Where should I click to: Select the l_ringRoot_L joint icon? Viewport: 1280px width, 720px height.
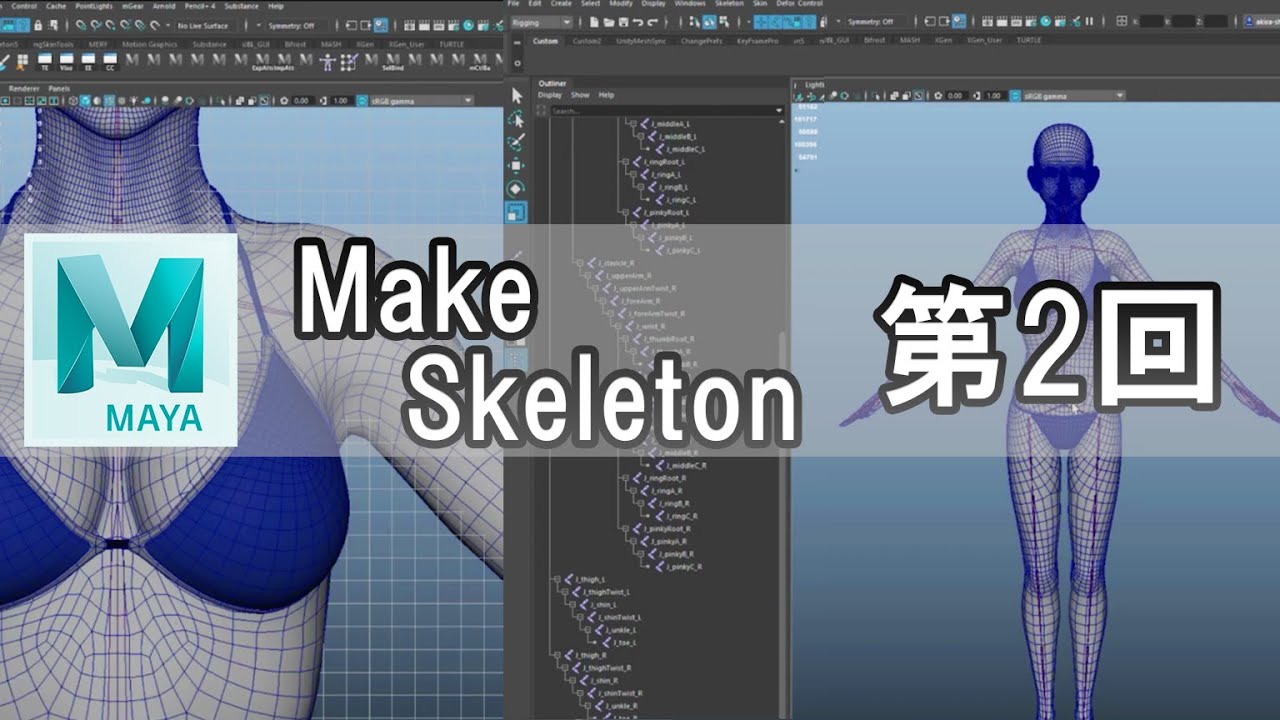[x=637, y=162]
